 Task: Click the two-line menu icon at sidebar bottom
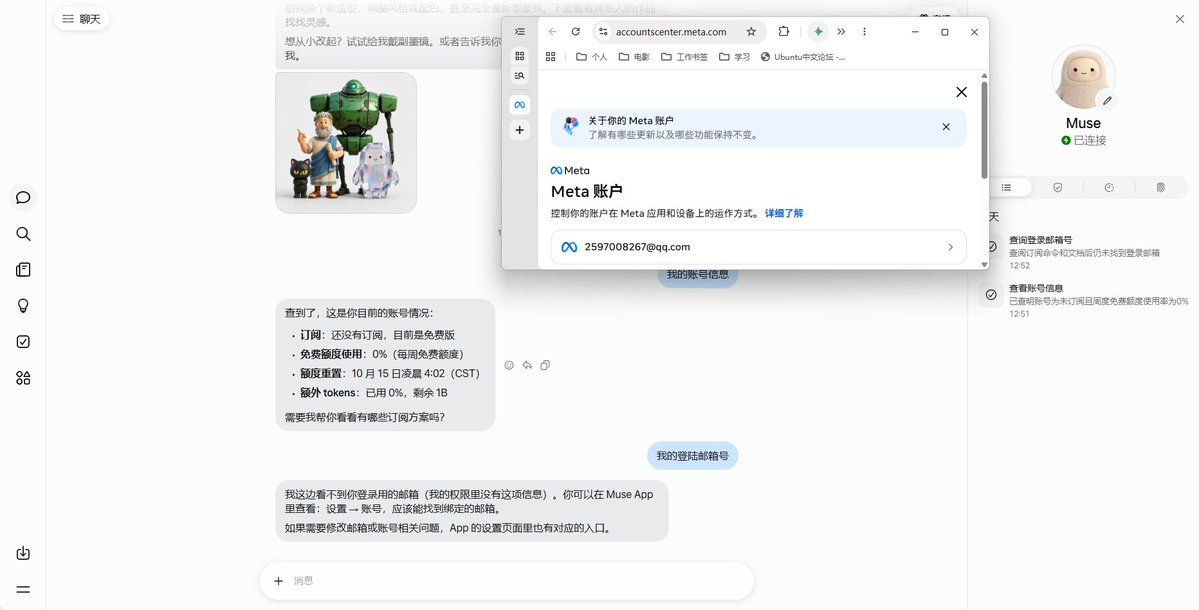23,589
